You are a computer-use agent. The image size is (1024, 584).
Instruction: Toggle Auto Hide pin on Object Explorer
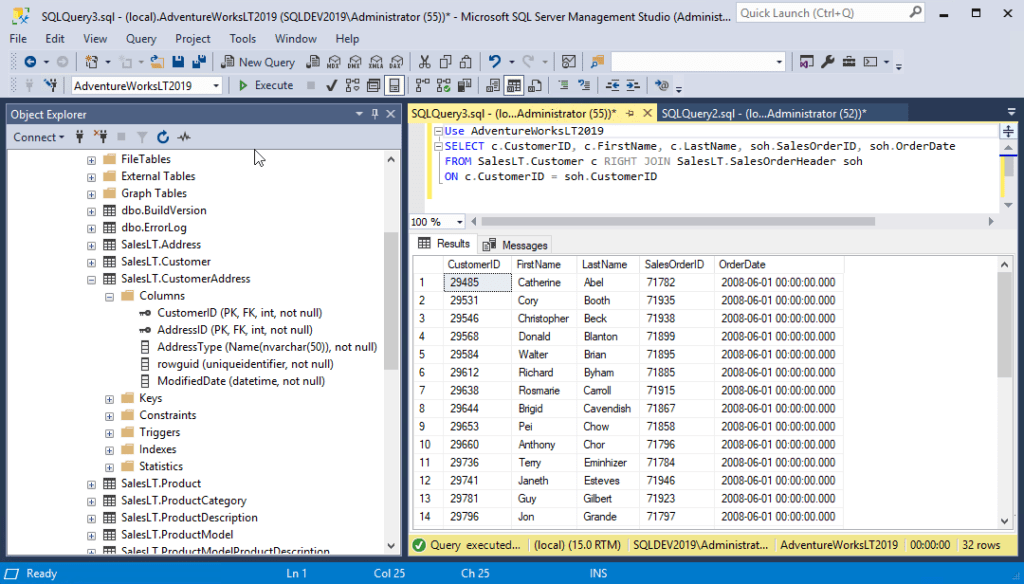click(375, 114)
